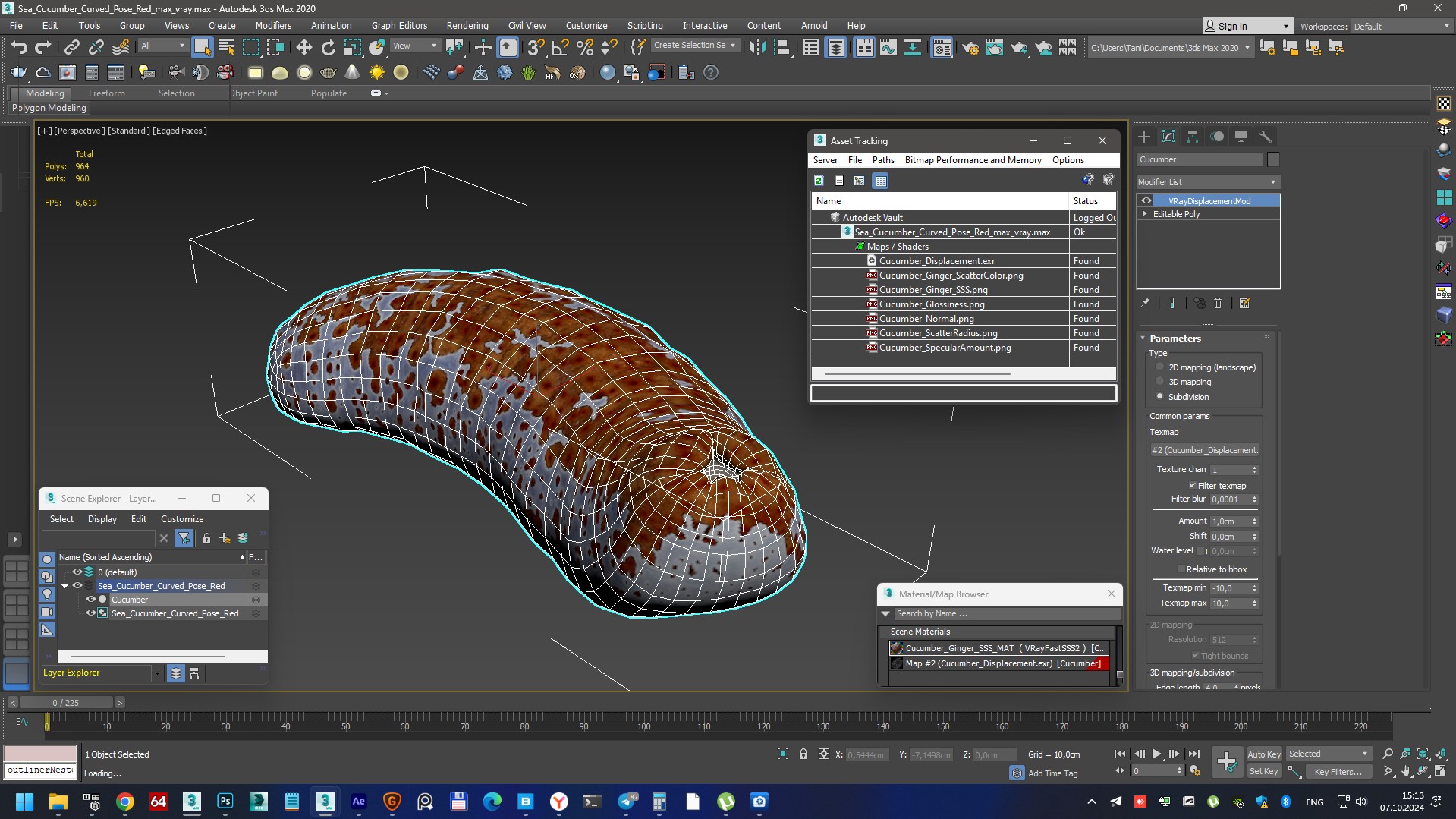Toggle visibility of 0 (default) layer
The width and height of the screenshot is (1456, 819).
point(77,572)
